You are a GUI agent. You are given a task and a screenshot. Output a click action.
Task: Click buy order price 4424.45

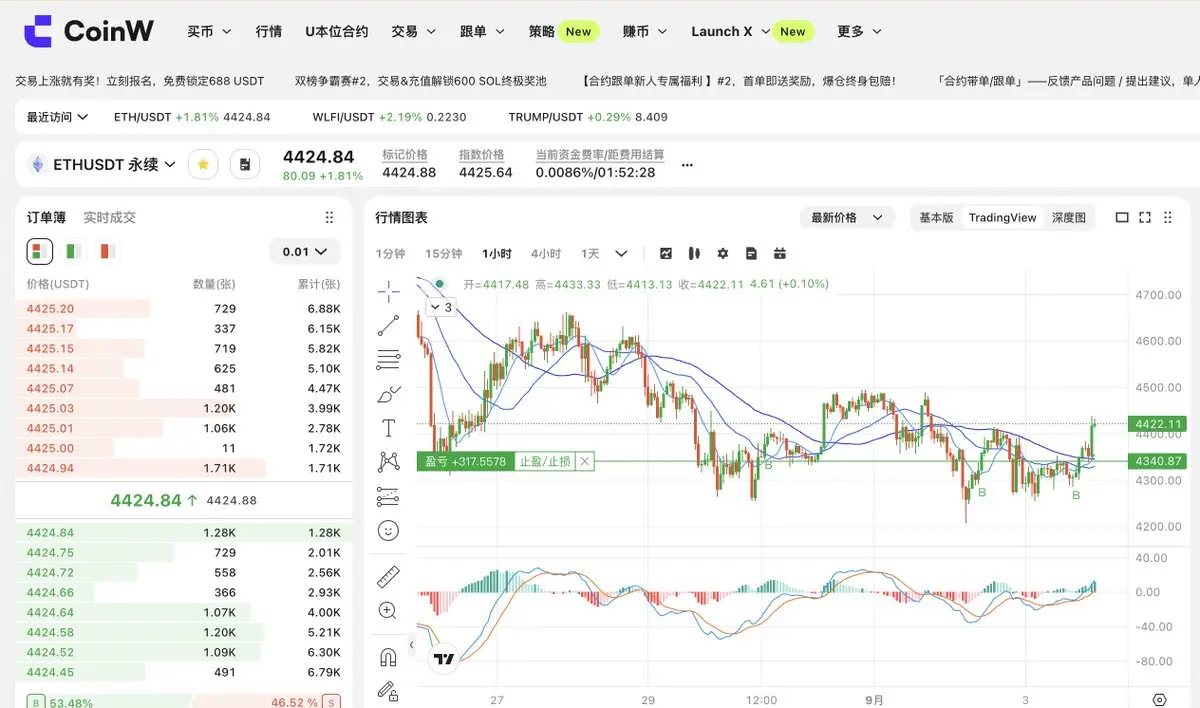click(x=50, y=672)
